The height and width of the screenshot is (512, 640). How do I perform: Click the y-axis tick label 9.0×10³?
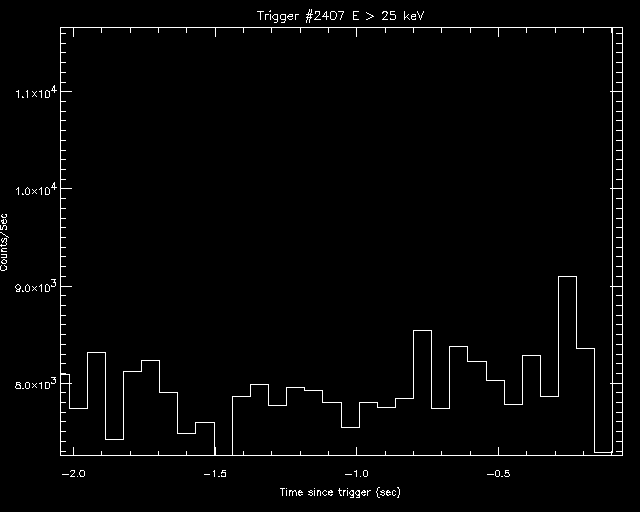tap(36, 287)
